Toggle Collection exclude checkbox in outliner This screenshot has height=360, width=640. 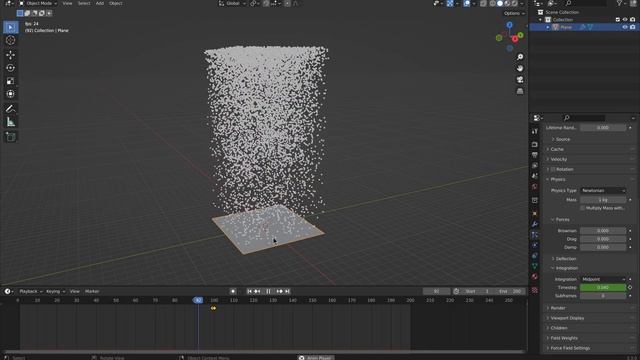click(618, 20)
